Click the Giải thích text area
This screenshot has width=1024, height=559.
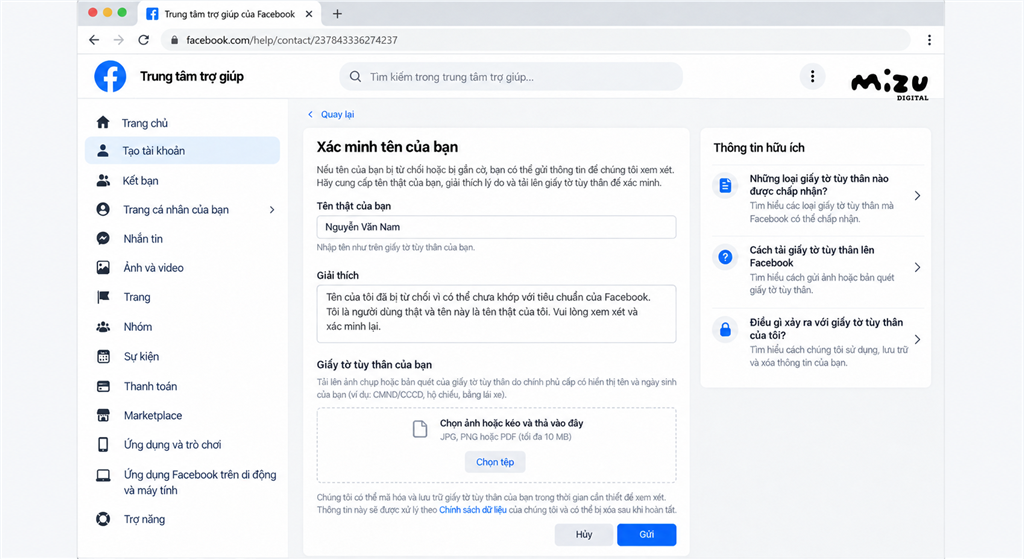[x=496, y=313]
